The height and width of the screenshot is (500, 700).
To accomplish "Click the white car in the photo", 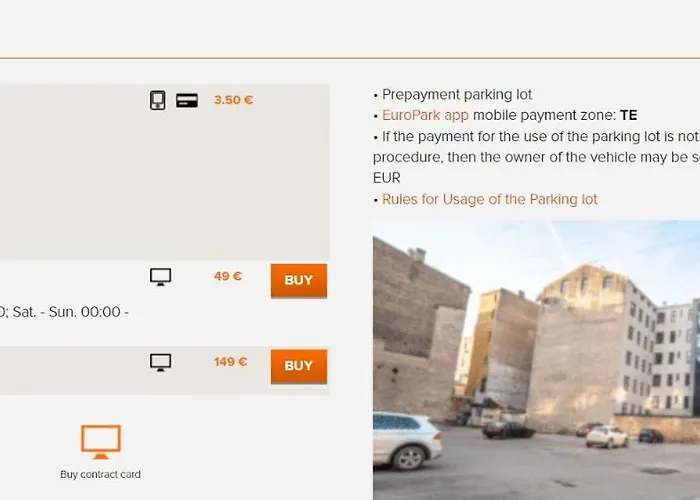I will click(x=407, y=440).
